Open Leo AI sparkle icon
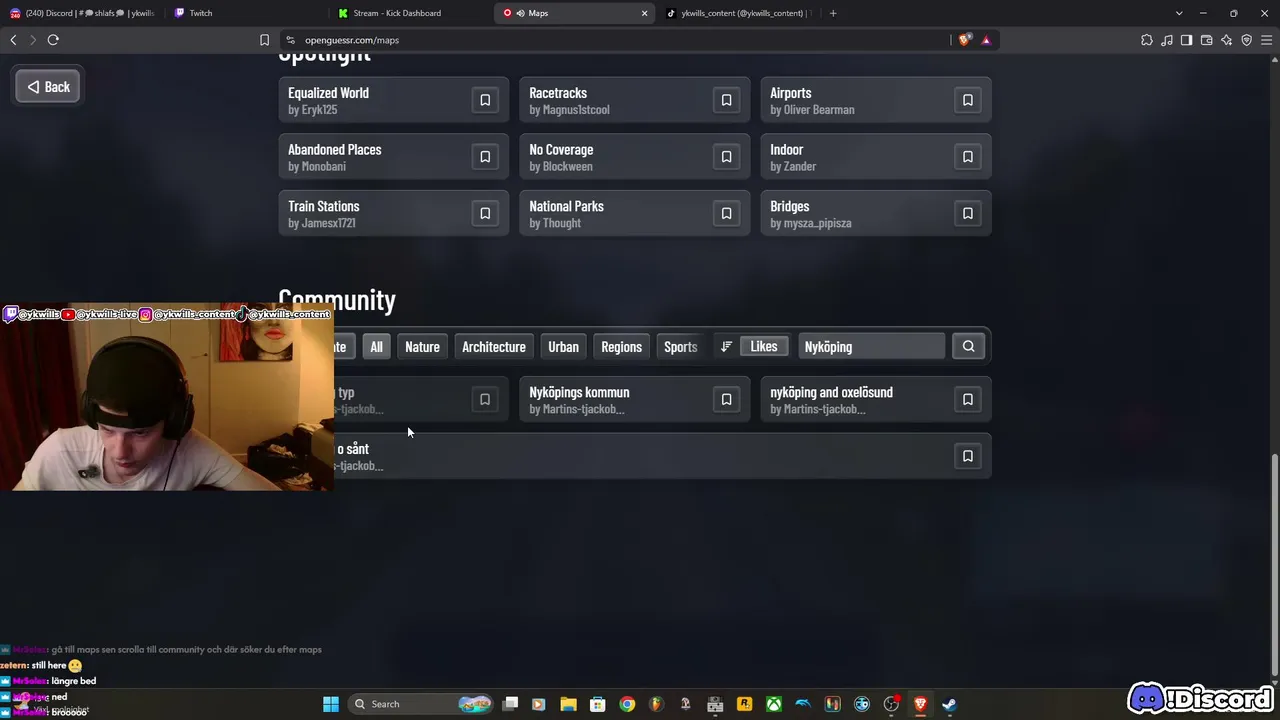Screen dimensions: 1280x720 coord(1226,40)
